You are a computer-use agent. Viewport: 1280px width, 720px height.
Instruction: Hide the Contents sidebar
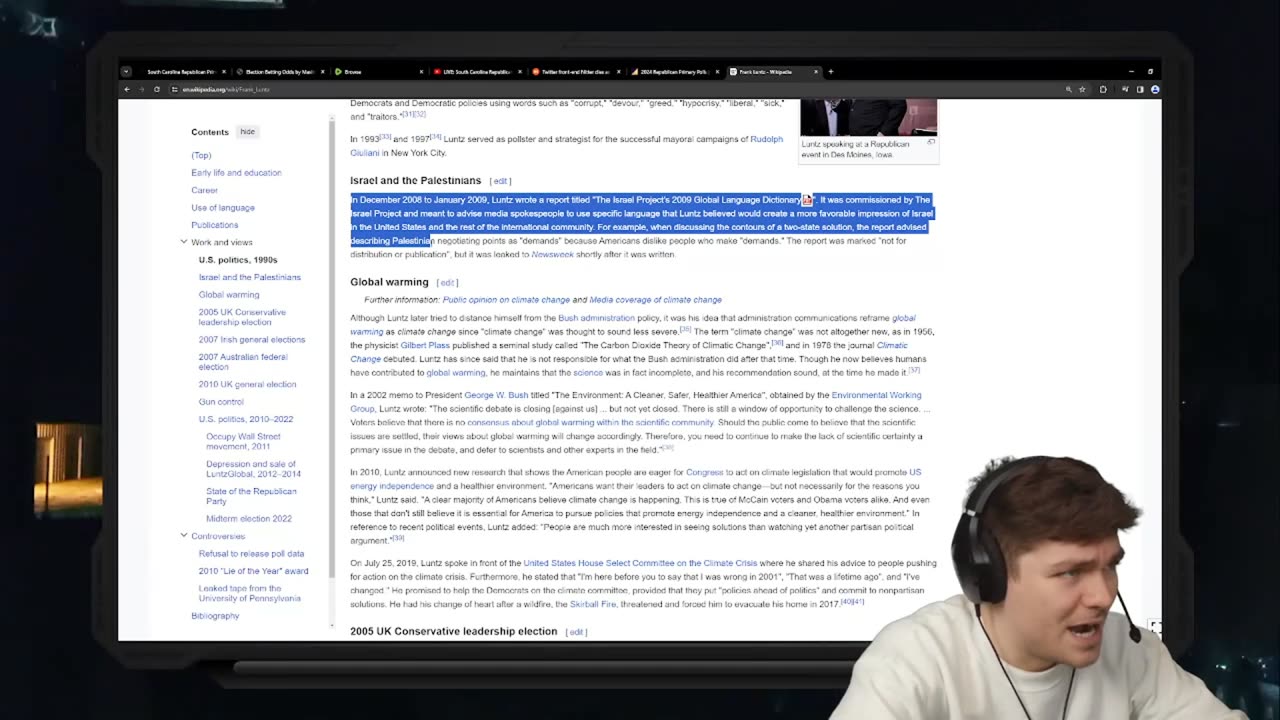tap(247, 131)
